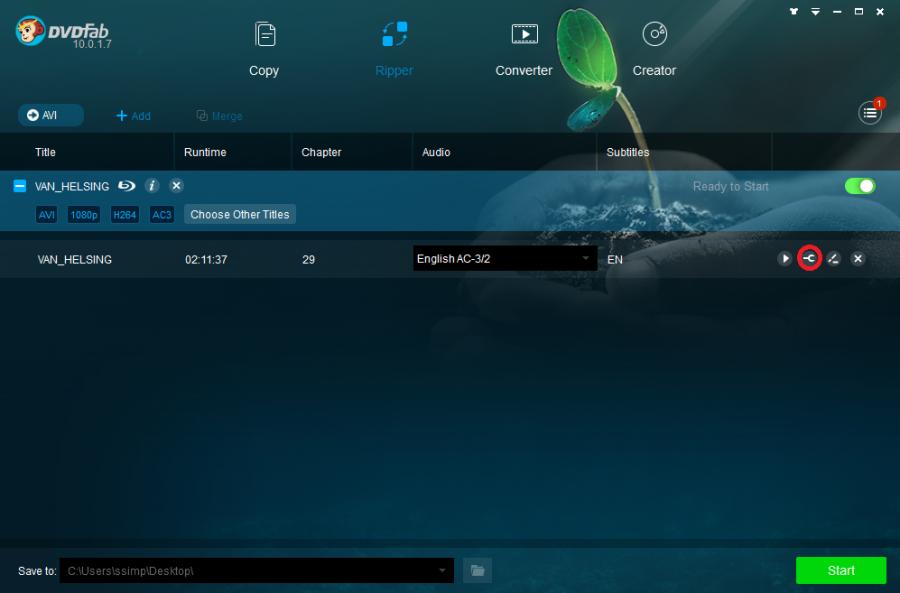This screenshot has height=593, width=900.
Task: Browse for output folder icon
Action: coord(478,571)
